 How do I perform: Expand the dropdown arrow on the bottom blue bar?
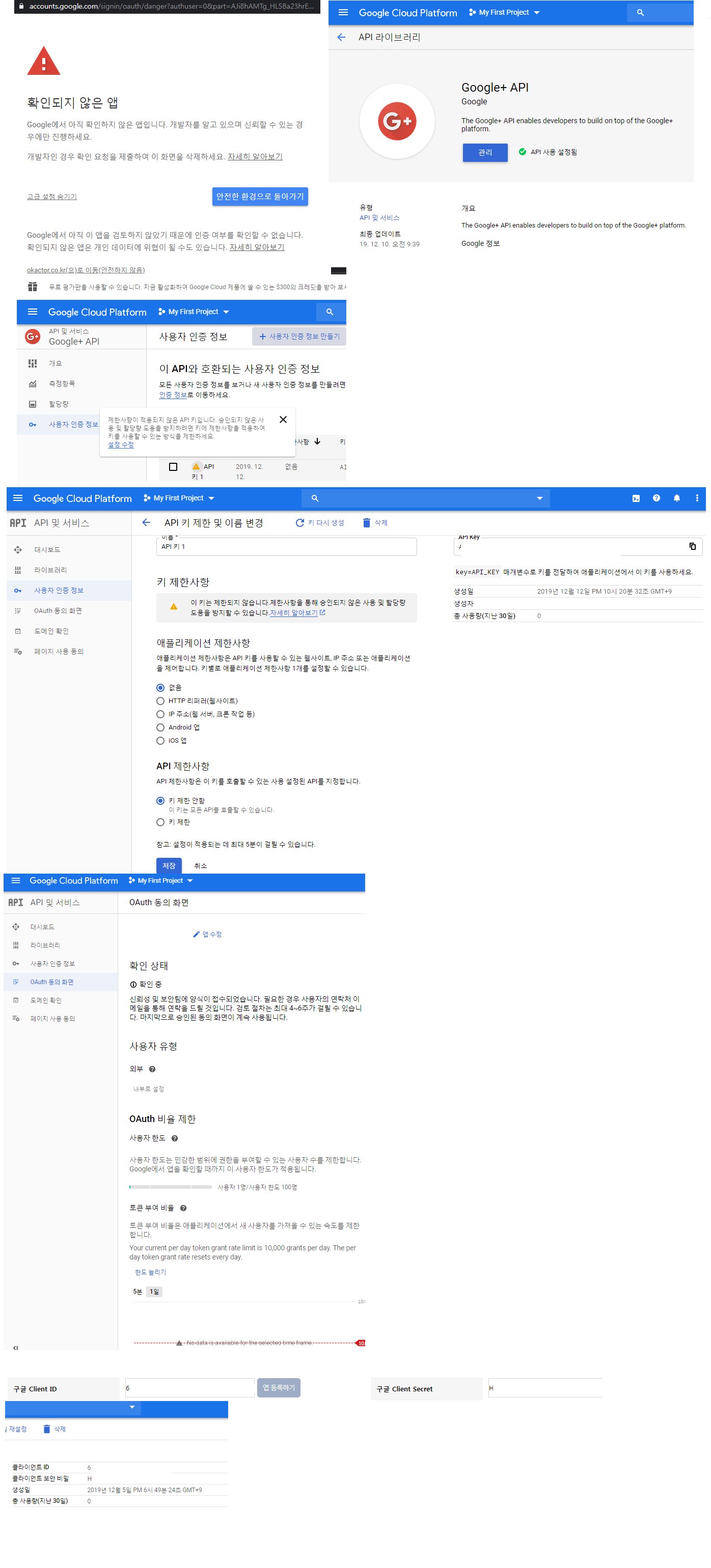[x=132, y=1407]
